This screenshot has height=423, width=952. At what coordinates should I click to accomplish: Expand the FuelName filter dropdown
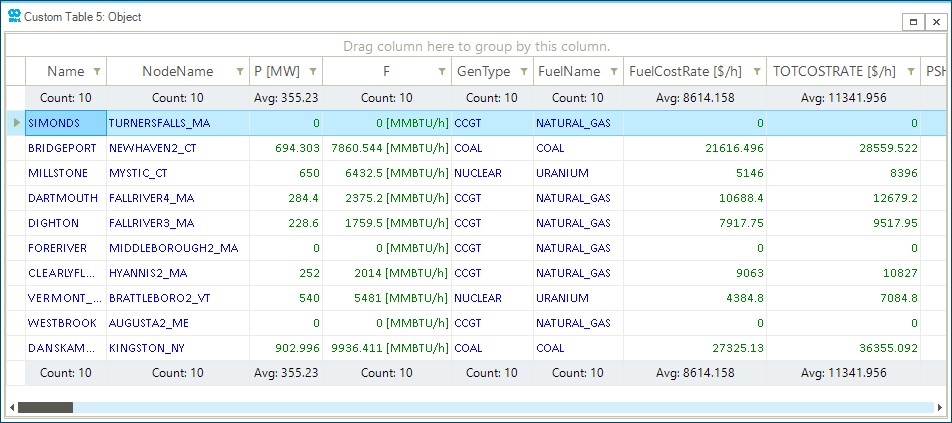(x=613, y=72)
